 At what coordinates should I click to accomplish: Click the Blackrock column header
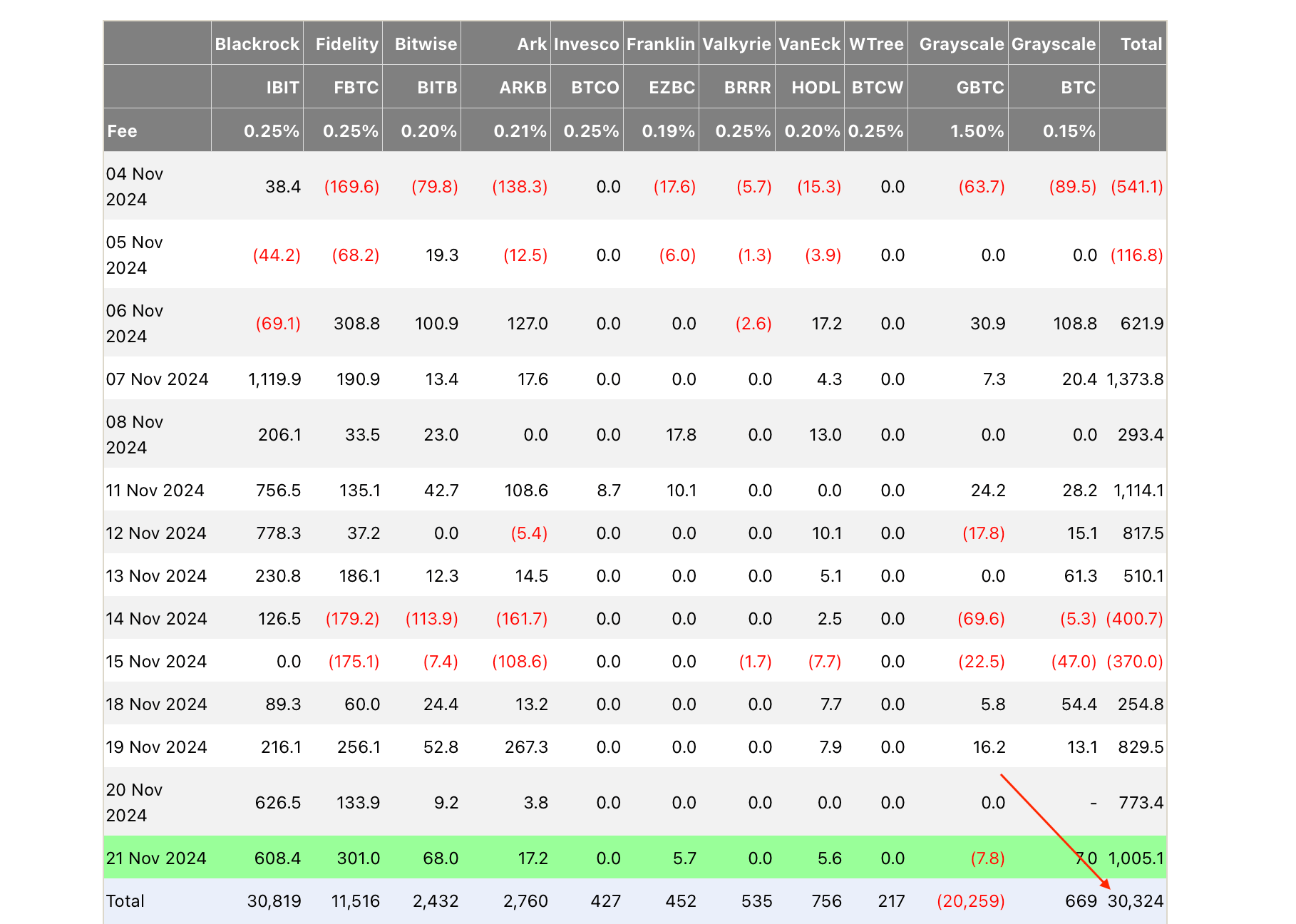coord(257,44)
